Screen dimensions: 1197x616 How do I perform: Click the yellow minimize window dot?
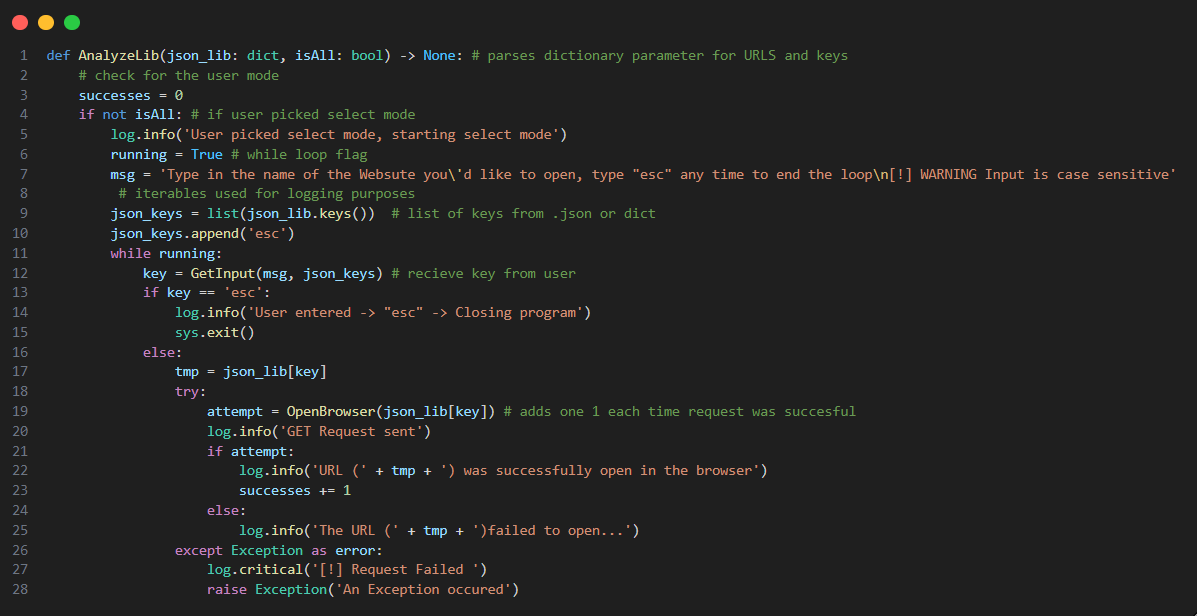click(x=46, y=22)
